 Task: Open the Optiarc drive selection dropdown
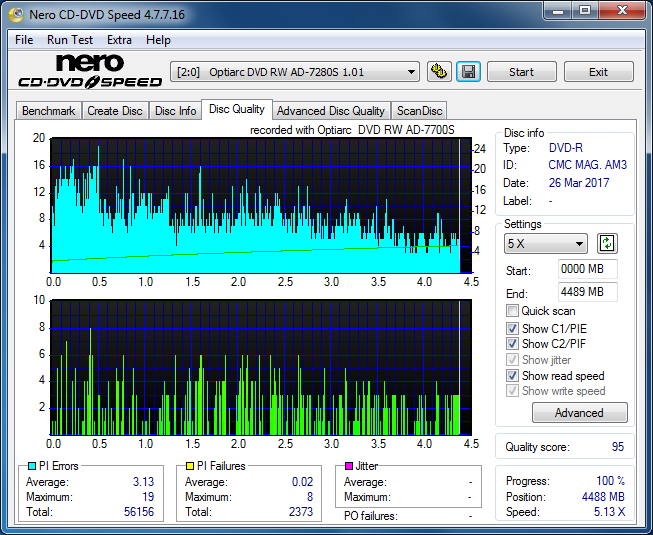coord(295,72)
